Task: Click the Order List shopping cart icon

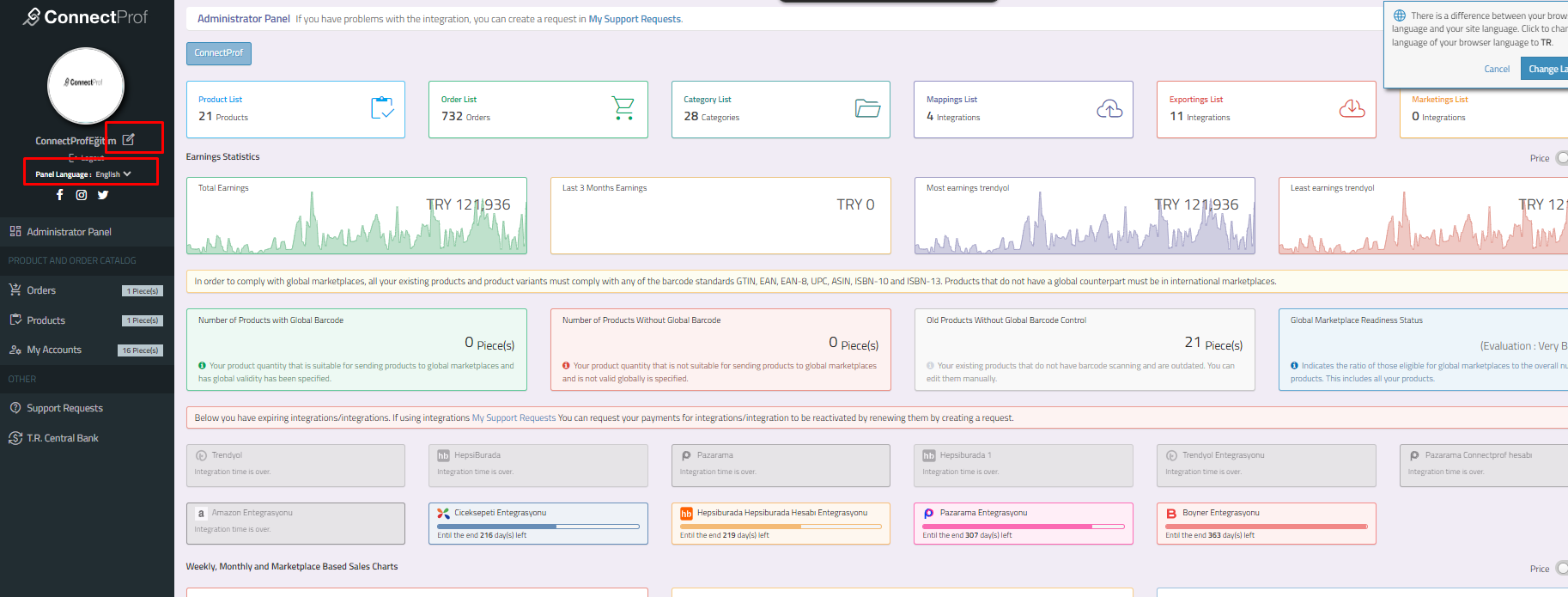Action: point(623,108)
